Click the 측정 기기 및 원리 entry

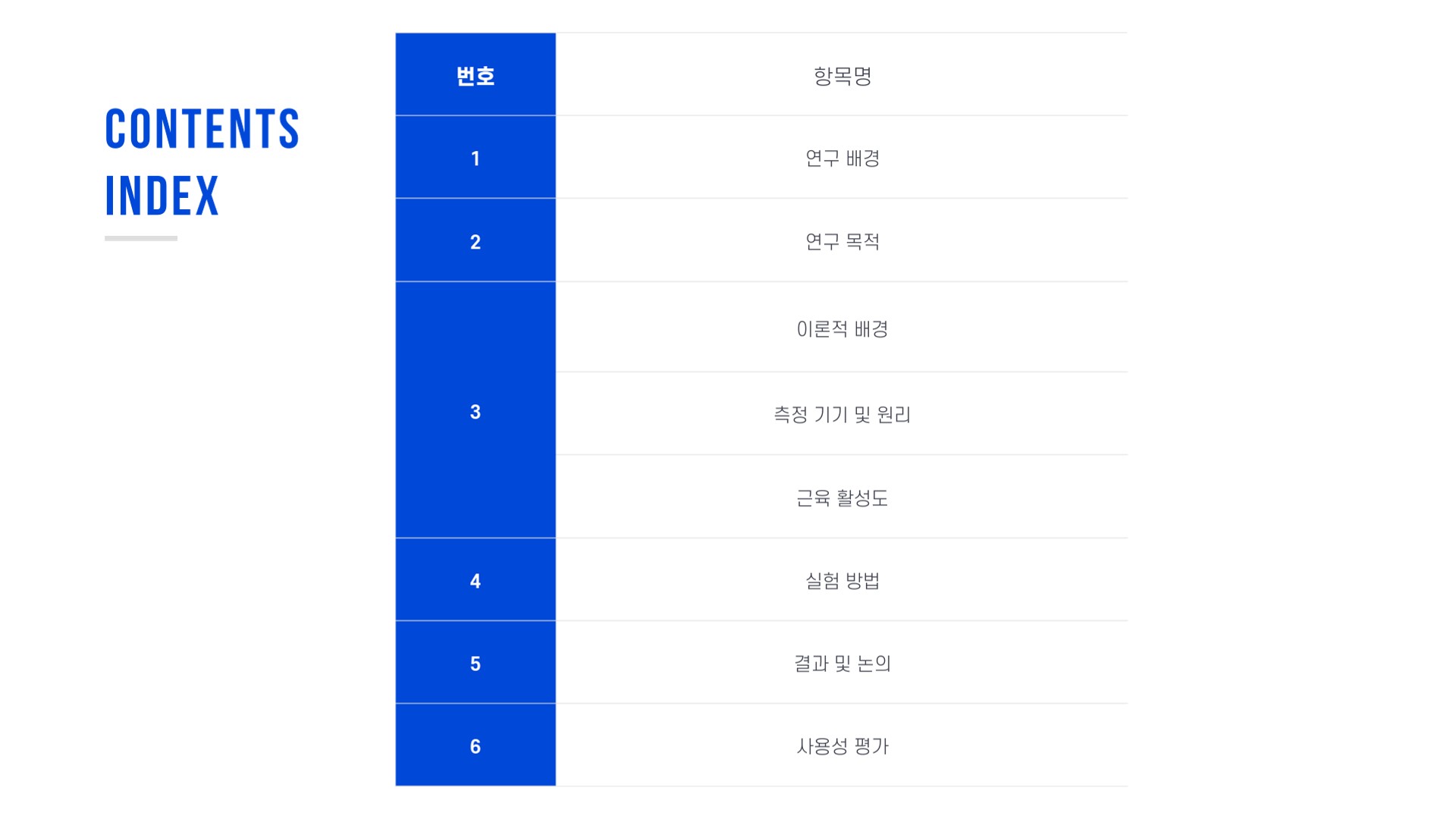(842, 414)
